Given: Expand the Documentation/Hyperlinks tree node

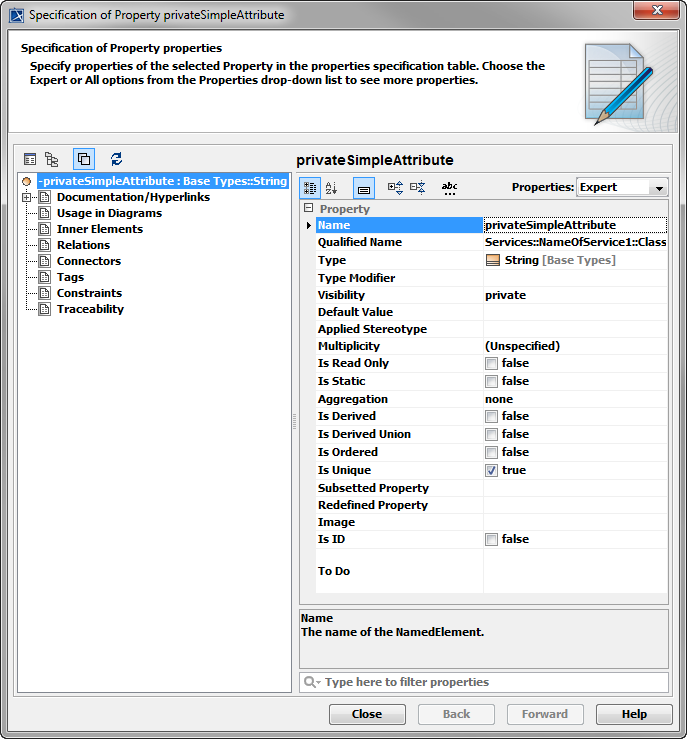Looking at the screenshot, I should point(27,197).
